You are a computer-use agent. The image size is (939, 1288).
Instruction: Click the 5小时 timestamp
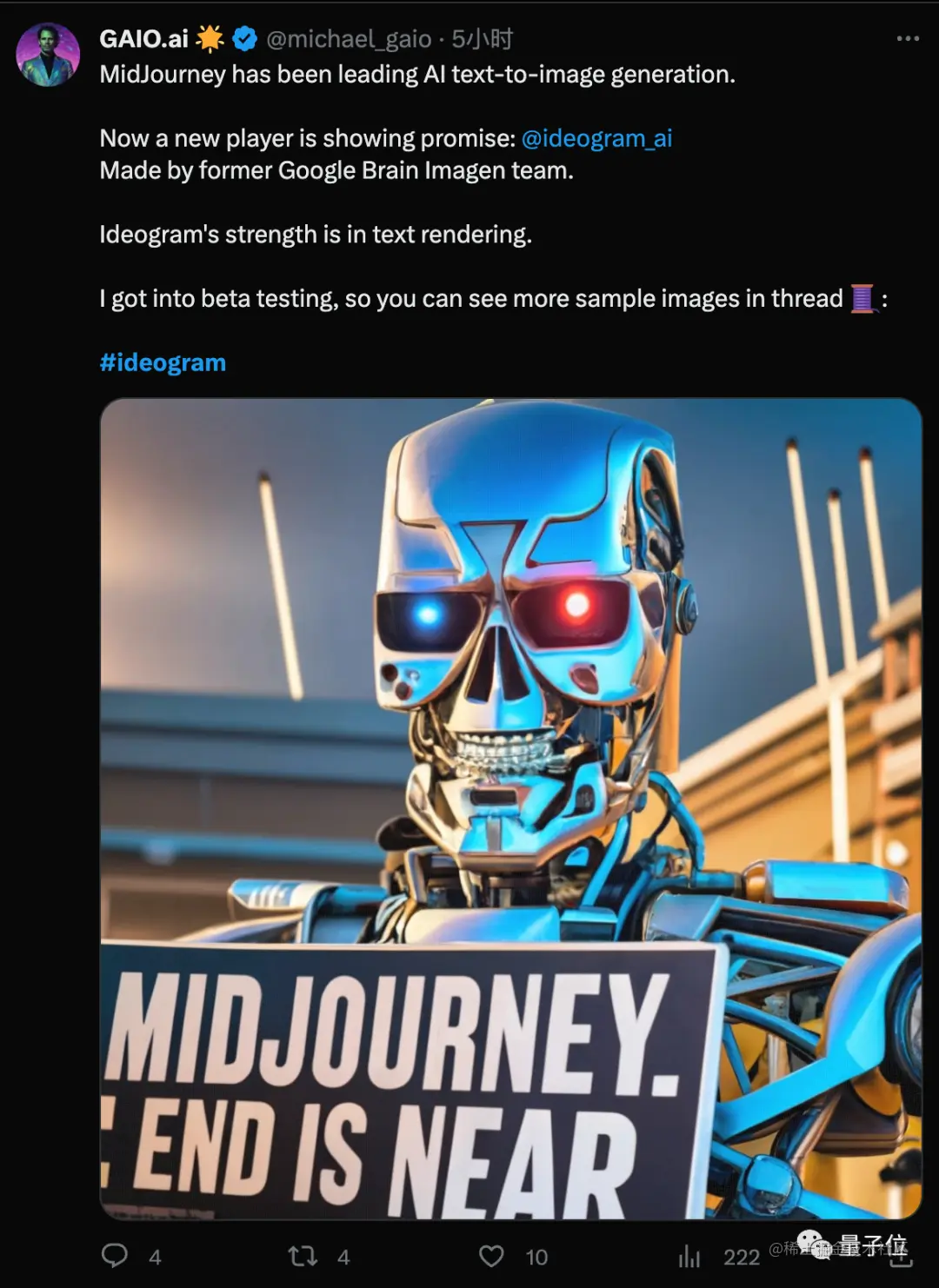tap(482, 38)
